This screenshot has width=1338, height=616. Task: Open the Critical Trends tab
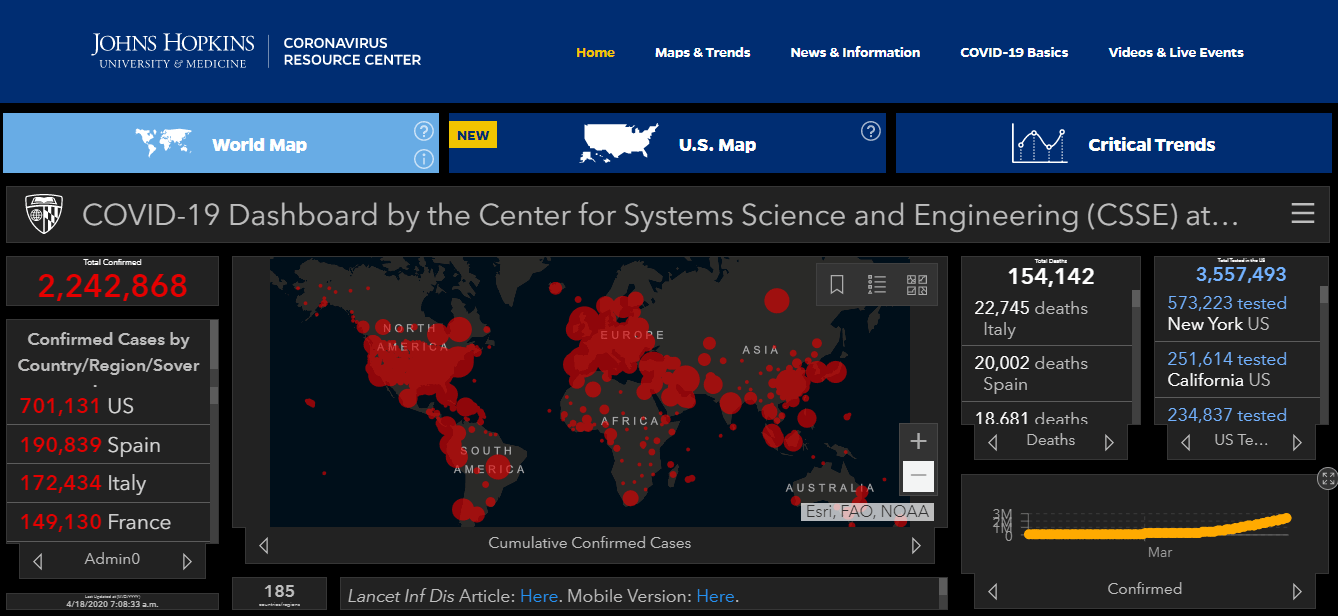1115,143
